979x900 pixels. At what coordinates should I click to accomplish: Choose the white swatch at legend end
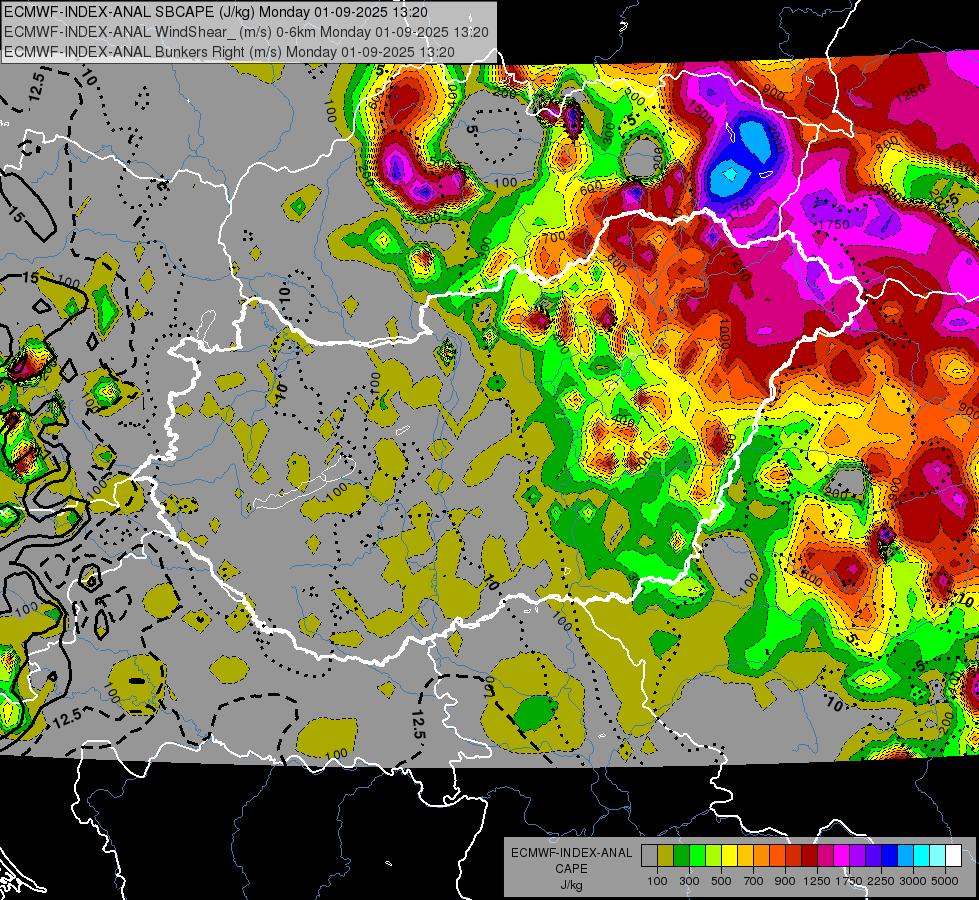pyautogui.click(x=953, y=856)
